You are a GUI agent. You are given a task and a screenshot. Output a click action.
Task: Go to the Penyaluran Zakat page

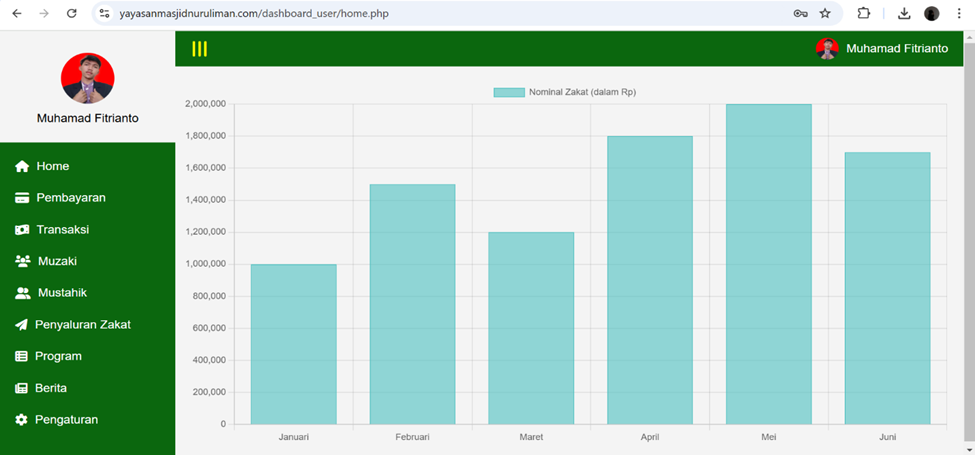pyautogui.click(x=82, y=325)
